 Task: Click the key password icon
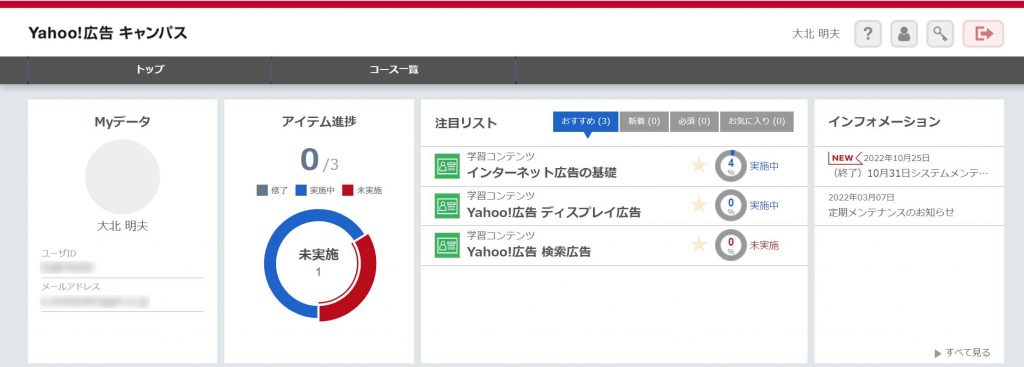tap(940, 34)
